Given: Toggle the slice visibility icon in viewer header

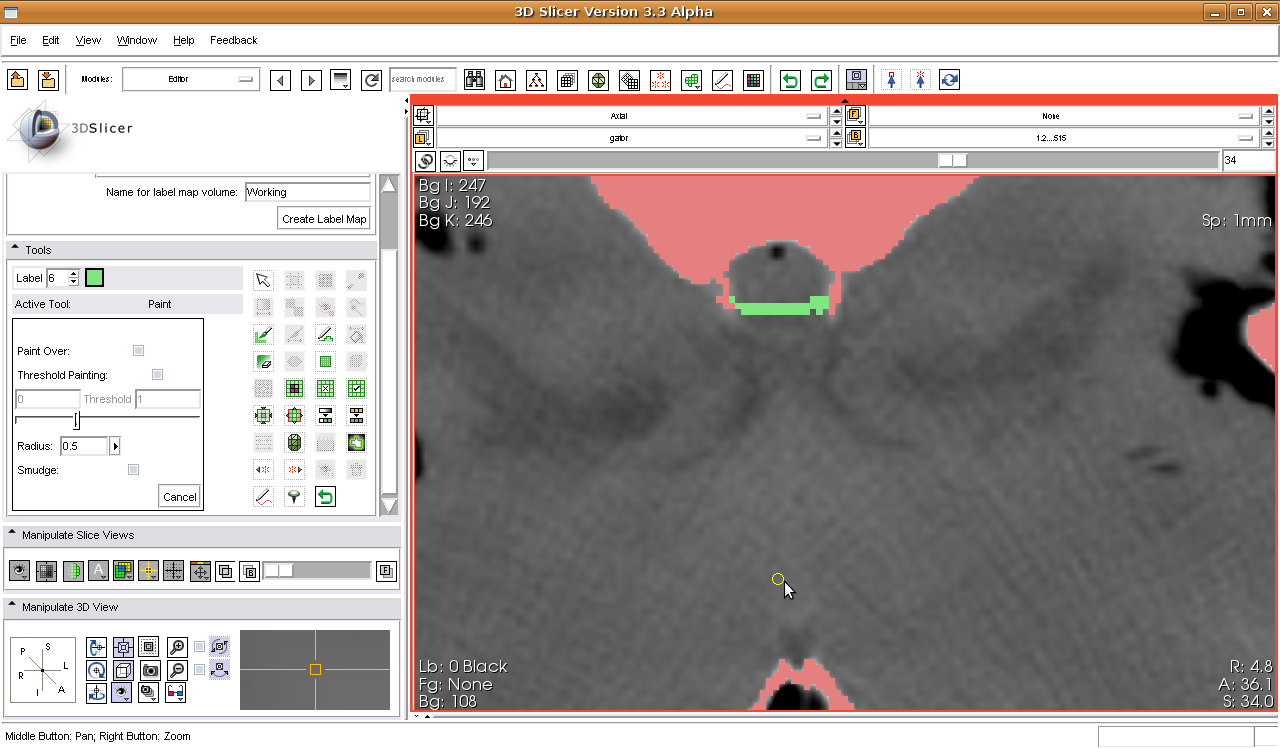Looking at the screenshot, I should [450, 160].
